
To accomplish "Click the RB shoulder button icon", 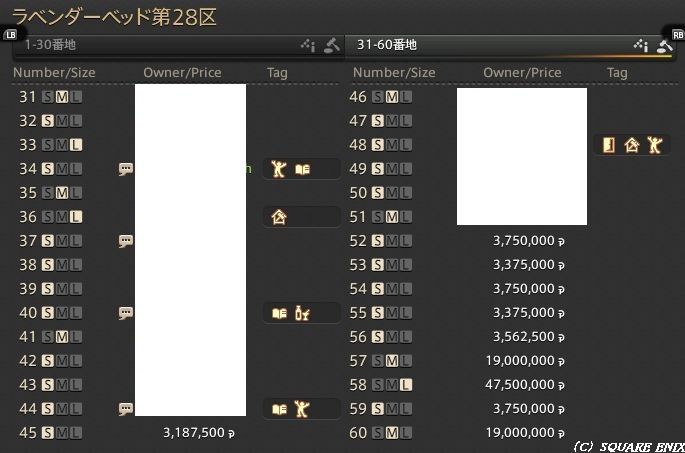I will 678,35.
